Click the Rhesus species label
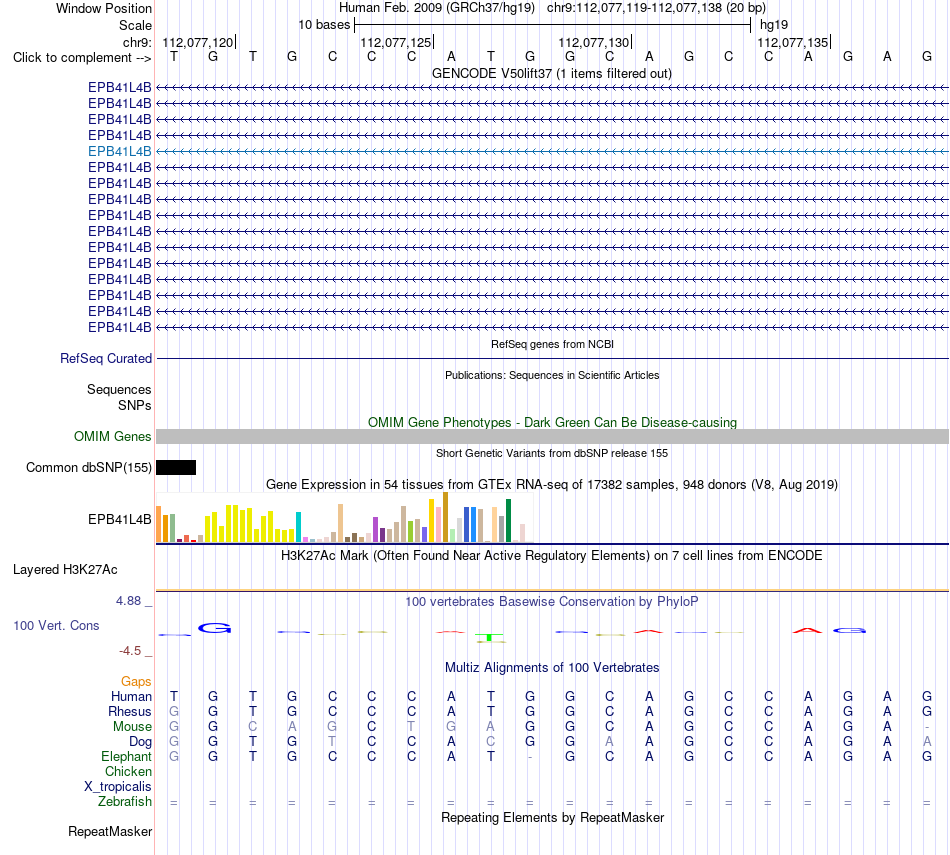Image resolution: width=950 pixels, height=855 pixels. 130,711
